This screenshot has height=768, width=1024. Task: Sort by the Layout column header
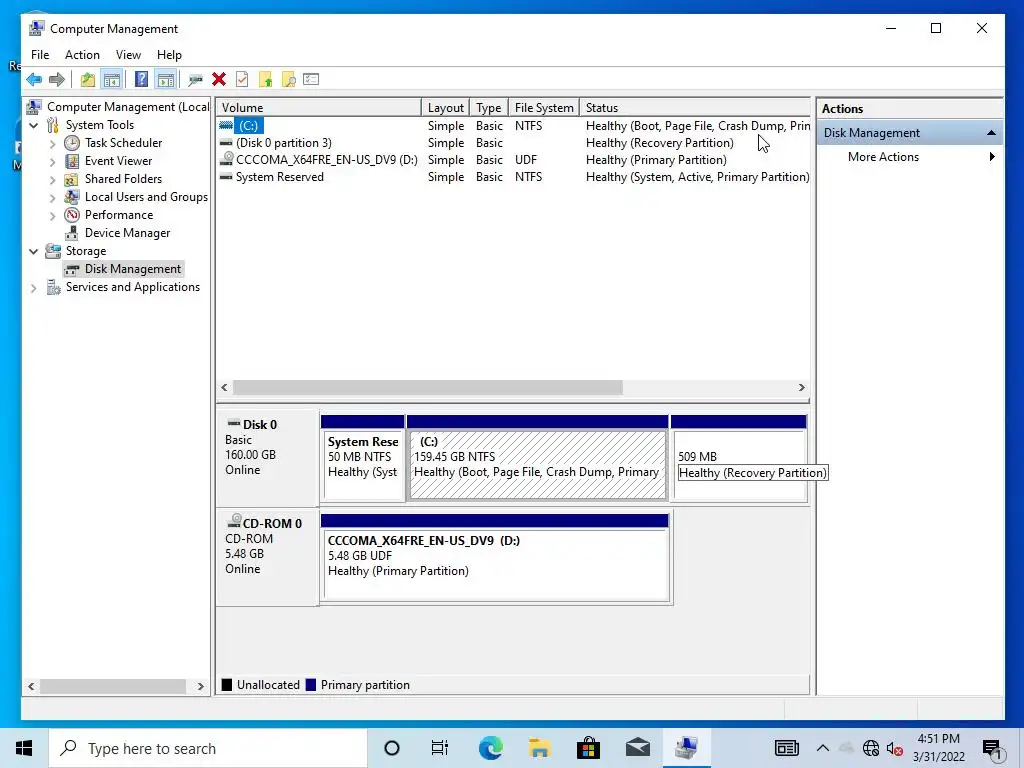[445, 108]
